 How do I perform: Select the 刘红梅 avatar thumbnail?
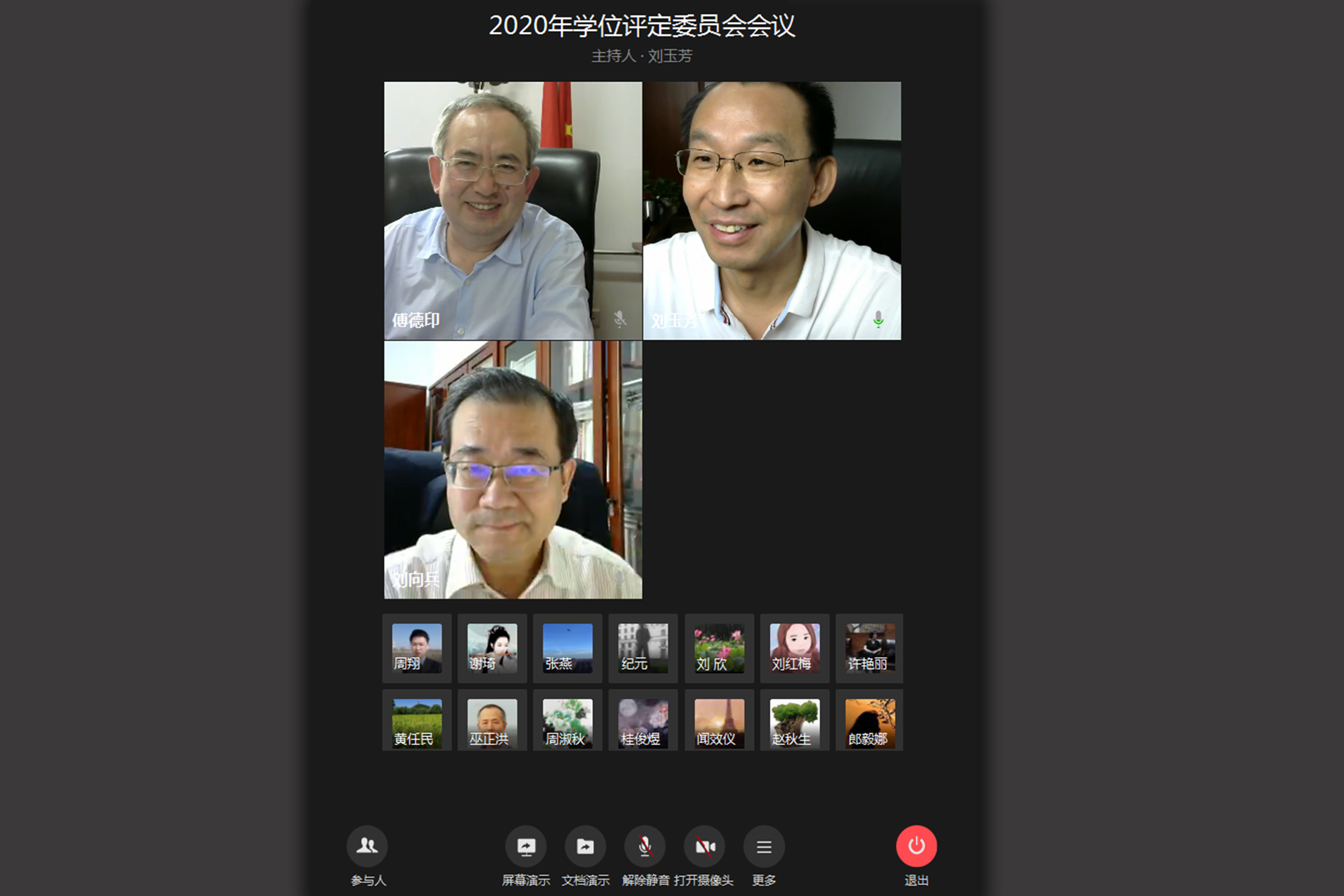coord(794,648)
